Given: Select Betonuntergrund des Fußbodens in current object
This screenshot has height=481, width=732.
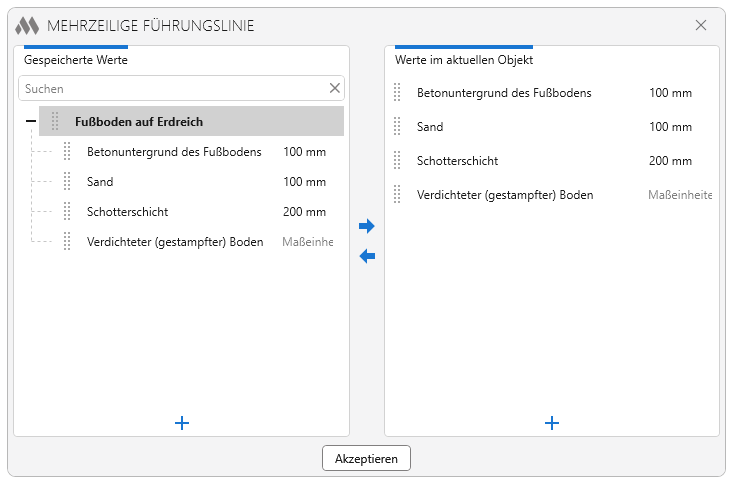Looking at the screenshot, I should [504, 93].
